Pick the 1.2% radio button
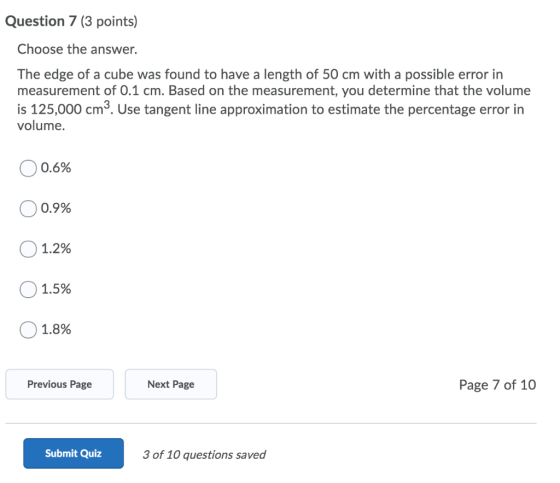This screenshot has height=483, width=560. tap(28, 249)
